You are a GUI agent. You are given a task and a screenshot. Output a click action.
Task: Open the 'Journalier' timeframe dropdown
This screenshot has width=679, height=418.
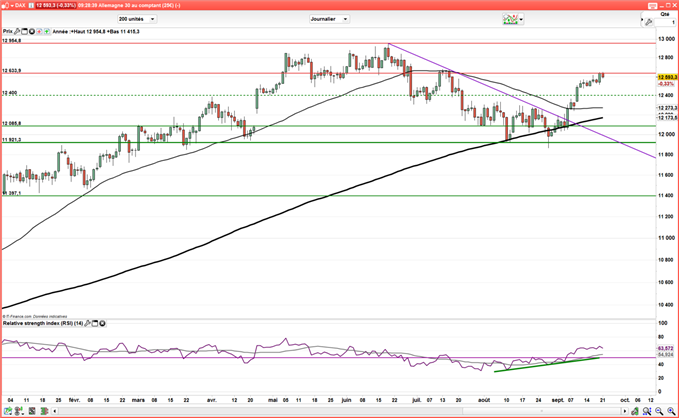click(329, 19)
